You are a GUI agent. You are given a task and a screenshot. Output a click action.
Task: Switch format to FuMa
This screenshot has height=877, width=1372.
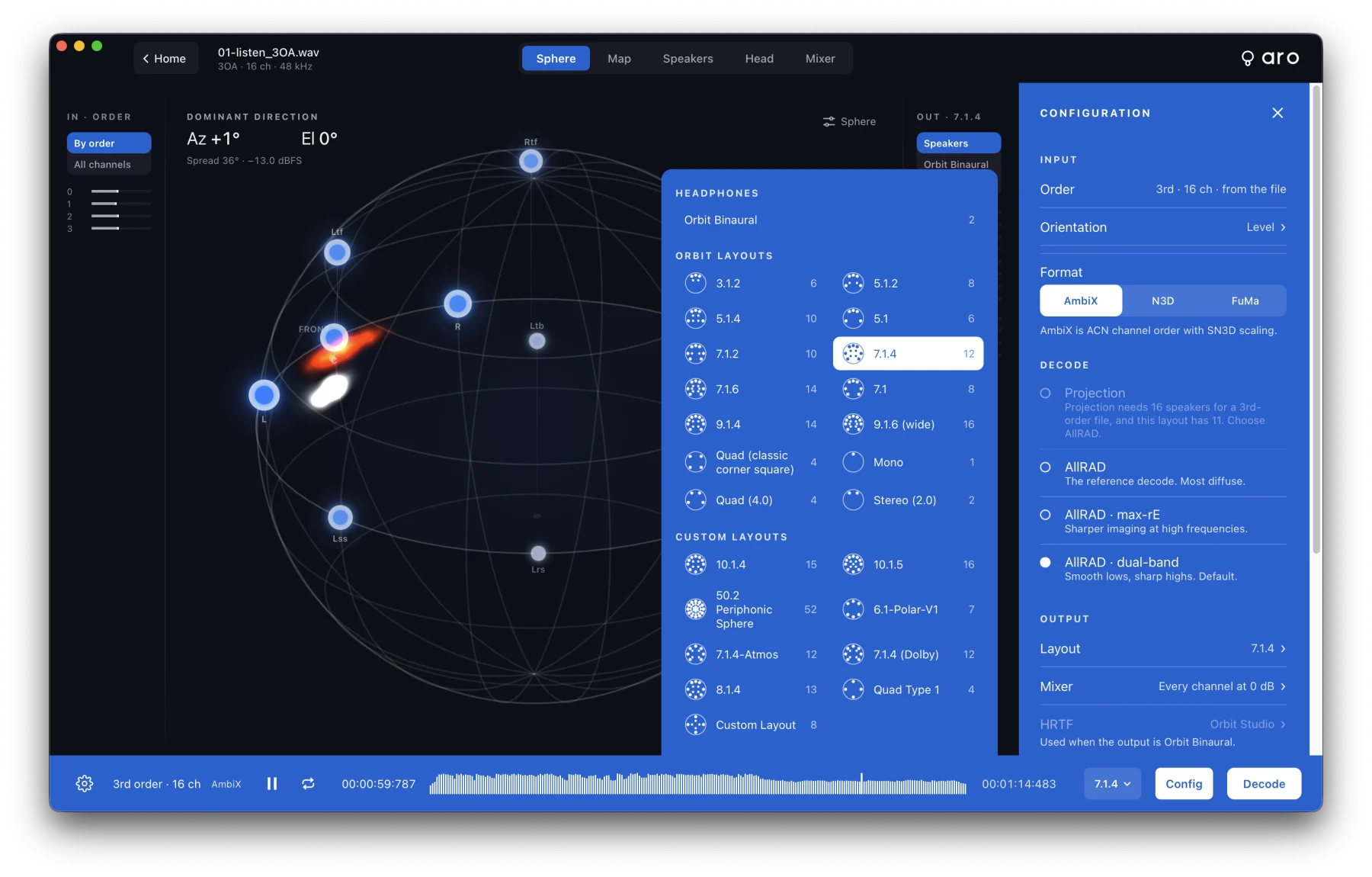[1245, 300]
